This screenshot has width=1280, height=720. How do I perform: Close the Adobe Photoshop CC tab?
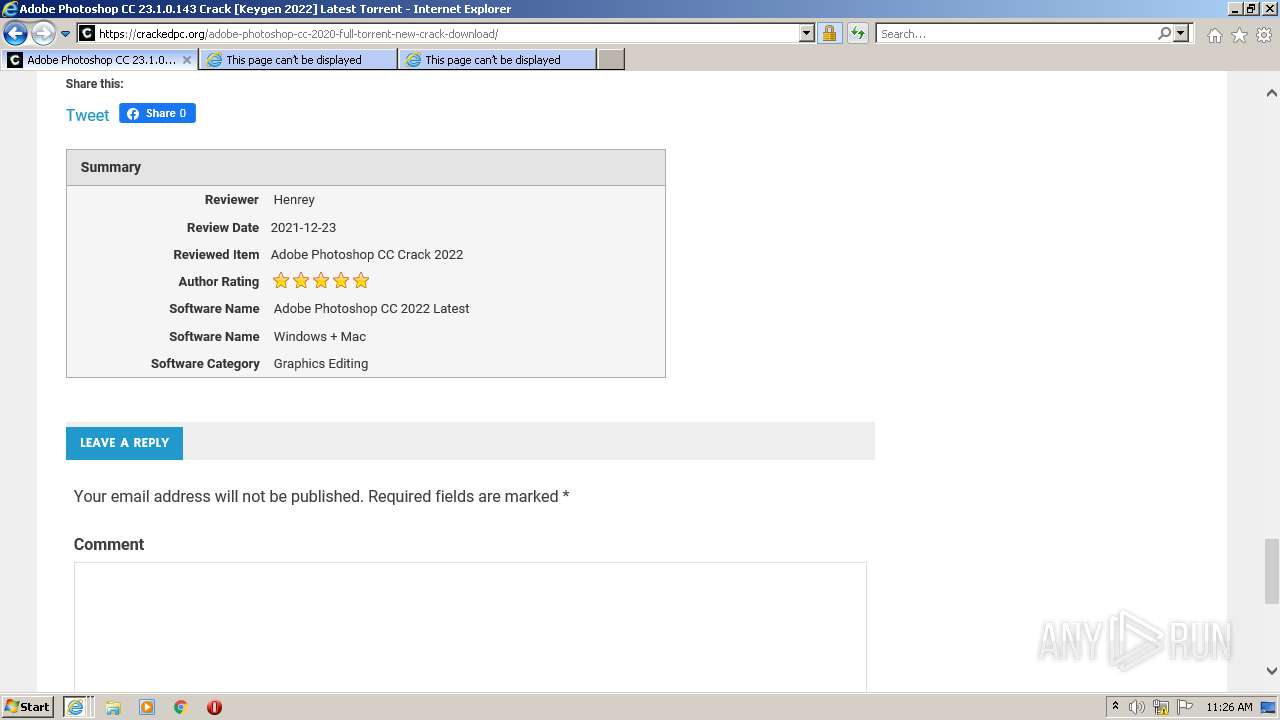(187, 60)
